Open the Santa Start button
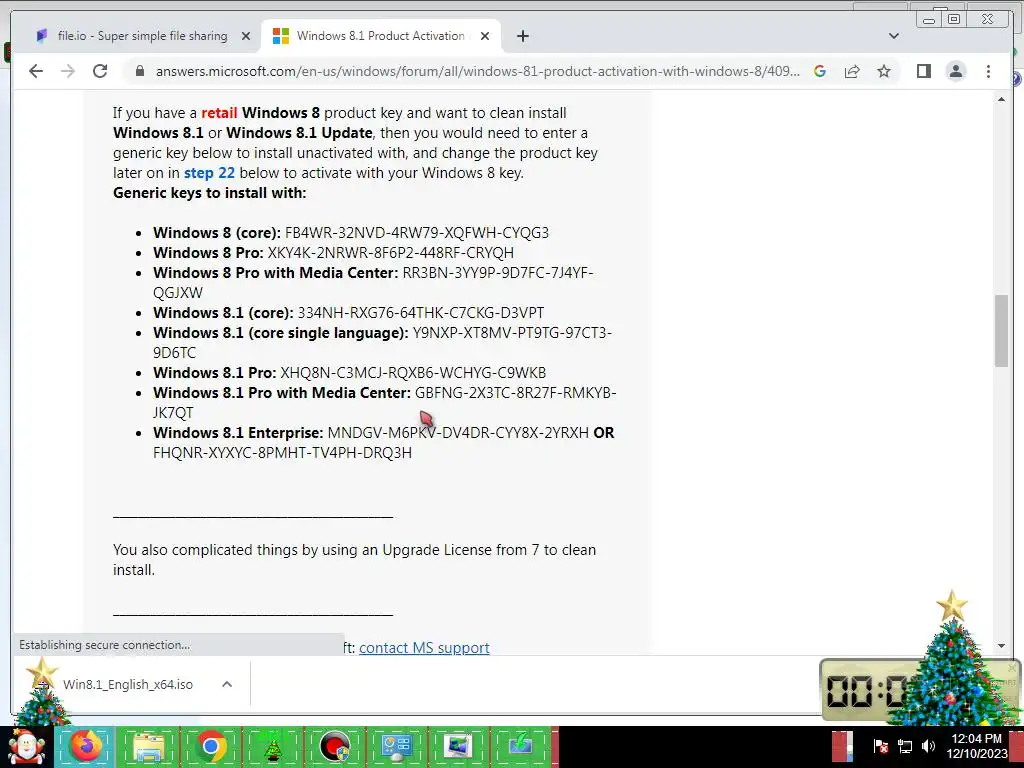 click(26, 746)
